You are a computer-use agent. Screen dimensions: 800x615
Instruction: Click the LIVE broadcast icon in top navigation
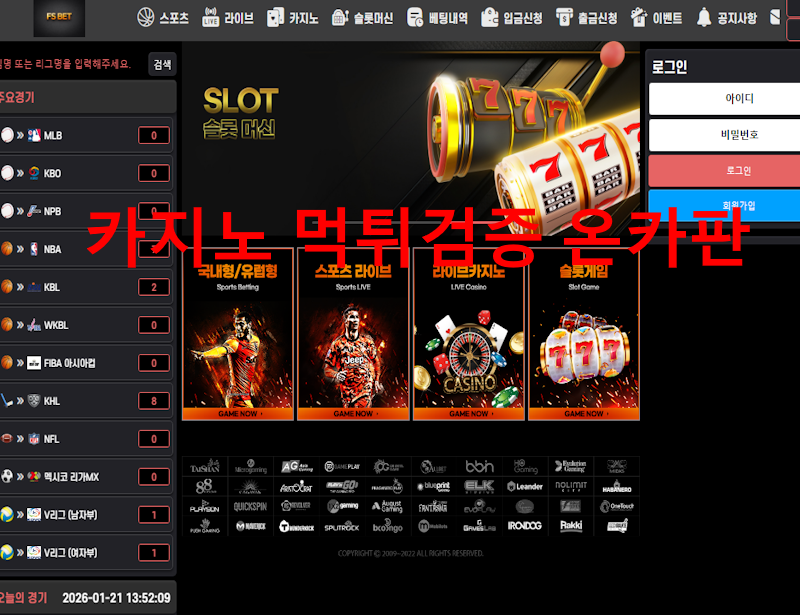coord(210,17)
